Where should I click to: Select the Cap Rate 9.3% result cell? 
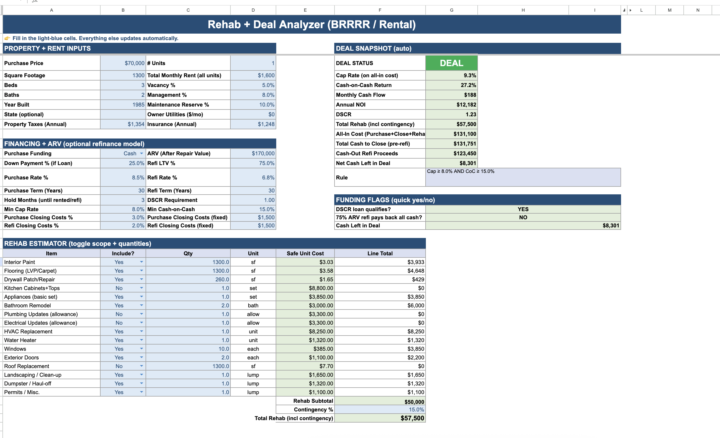[451, 75]
